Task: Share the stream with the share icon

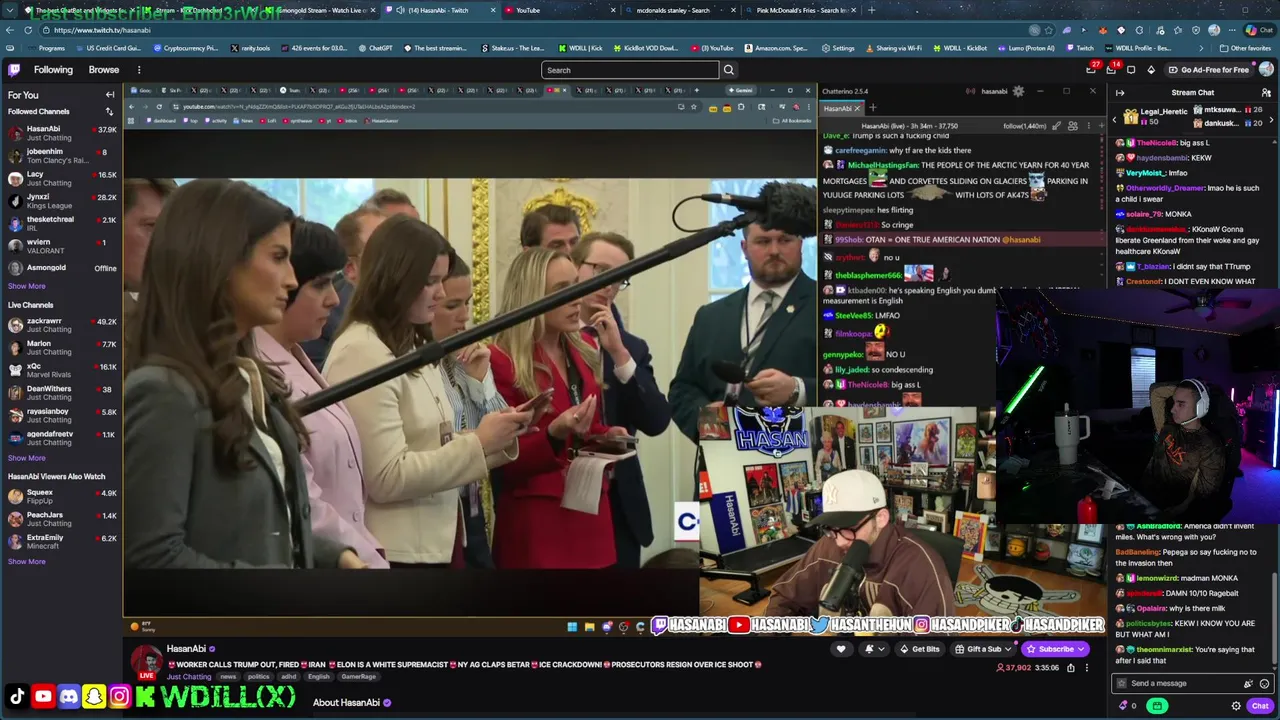Action: [1071, 667]
